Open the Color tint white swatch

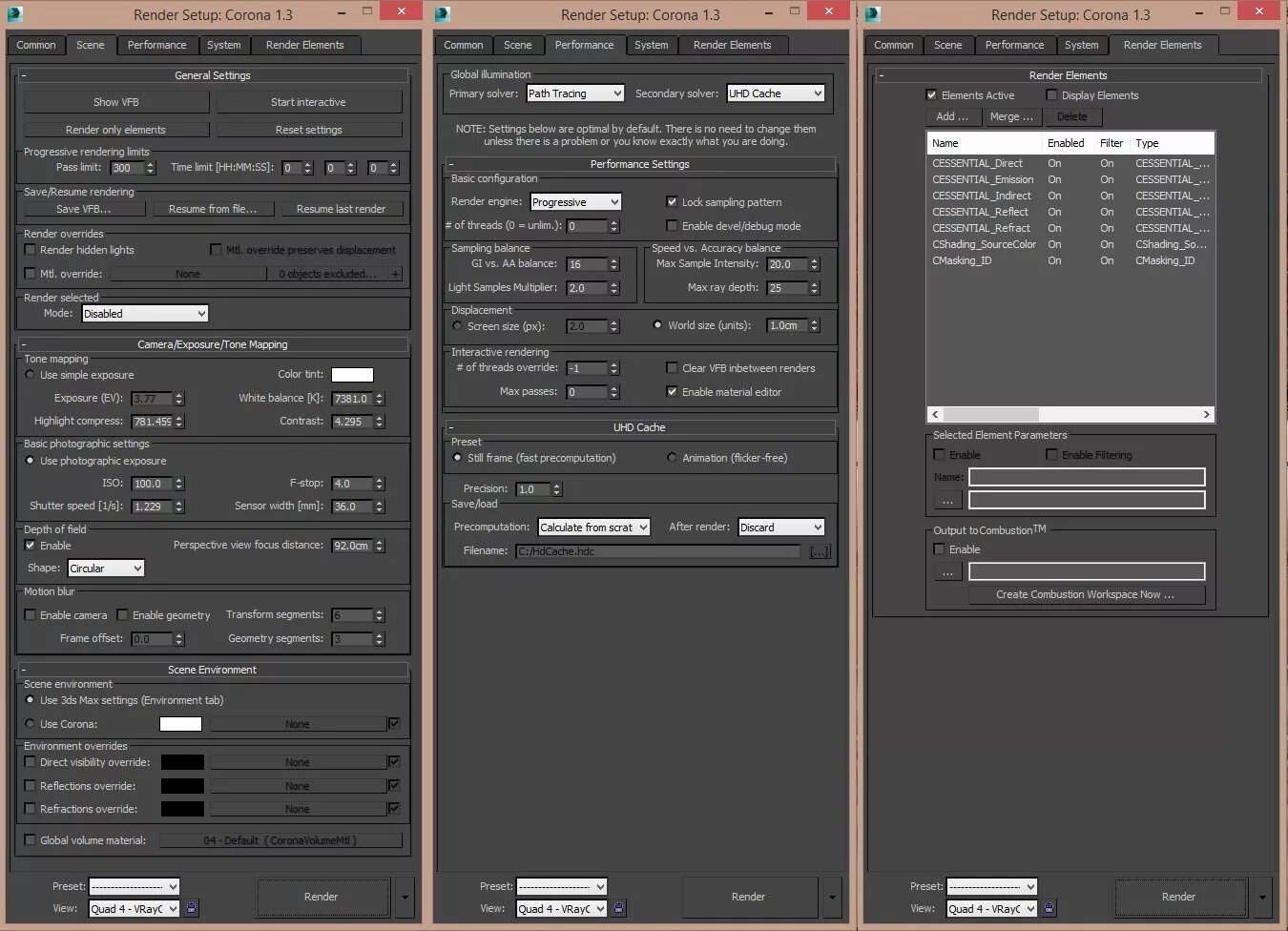point(352,375)
